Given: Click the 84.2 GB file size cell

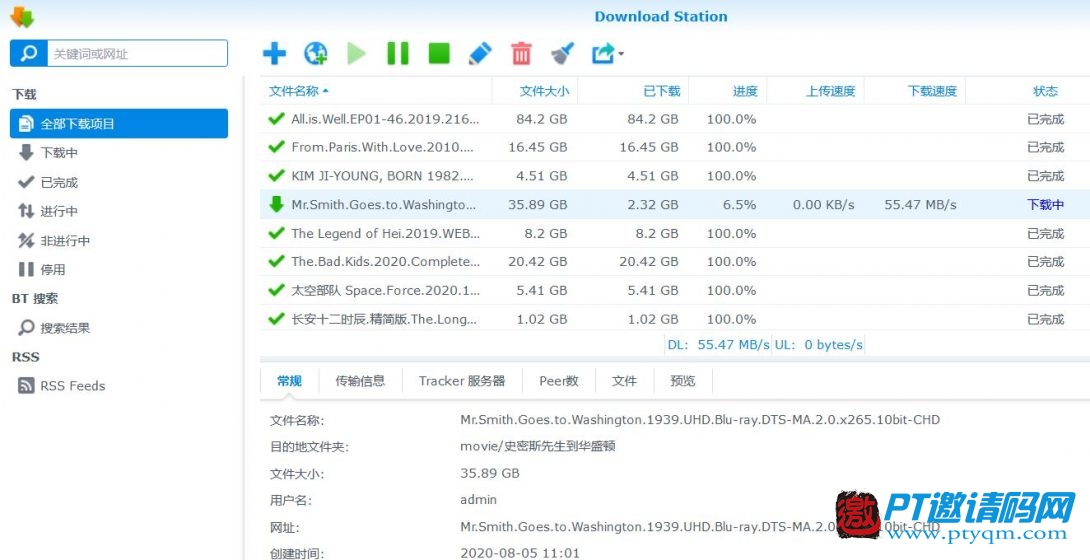Looking at the screenshot, I should point(542,119).
